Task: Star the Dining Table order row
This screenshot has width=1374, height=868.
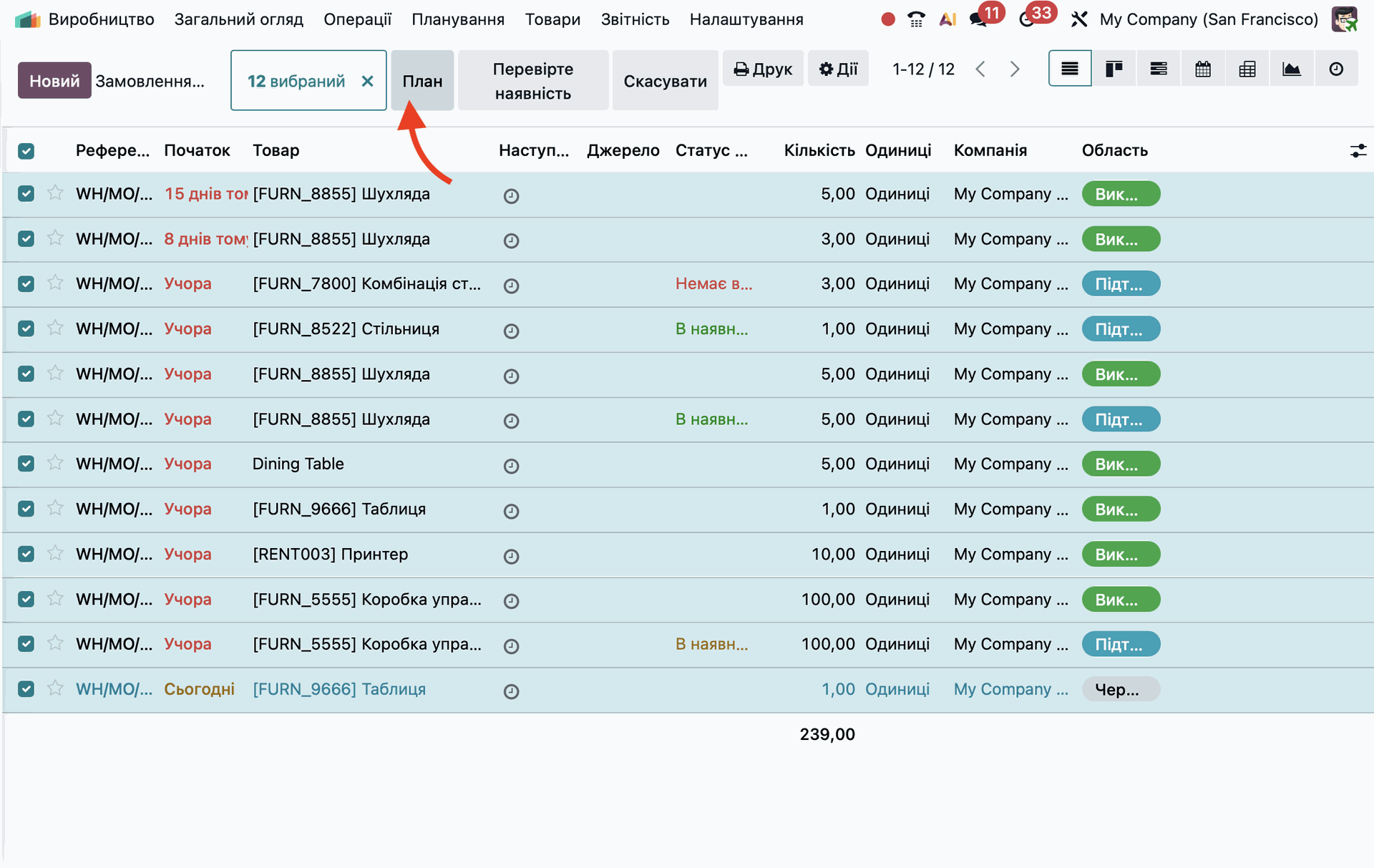Action: pyautogui.click(x=55, y=463)
